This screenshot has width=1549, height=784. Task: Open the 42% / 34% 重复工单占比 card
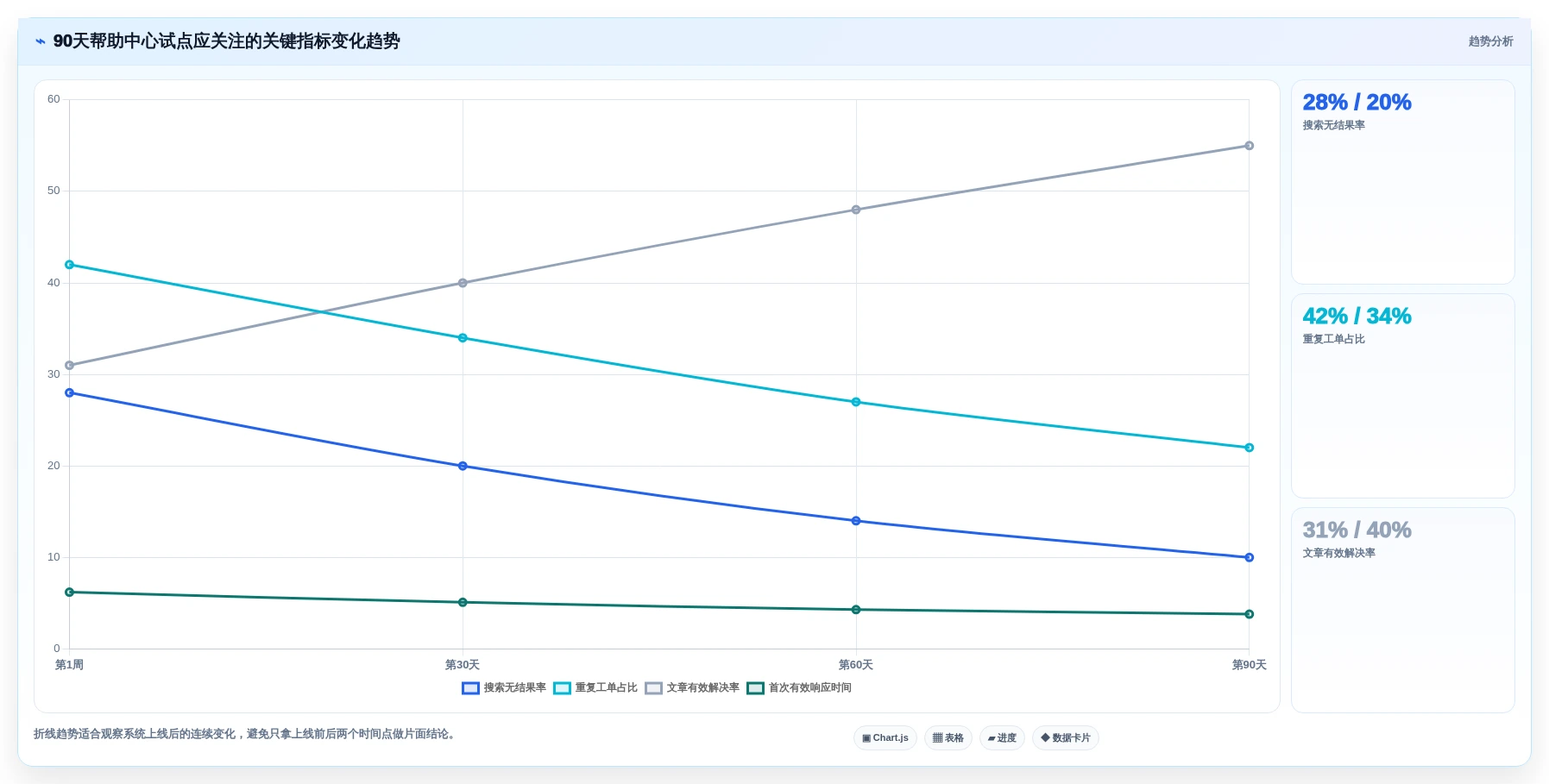coord(1403,396)
